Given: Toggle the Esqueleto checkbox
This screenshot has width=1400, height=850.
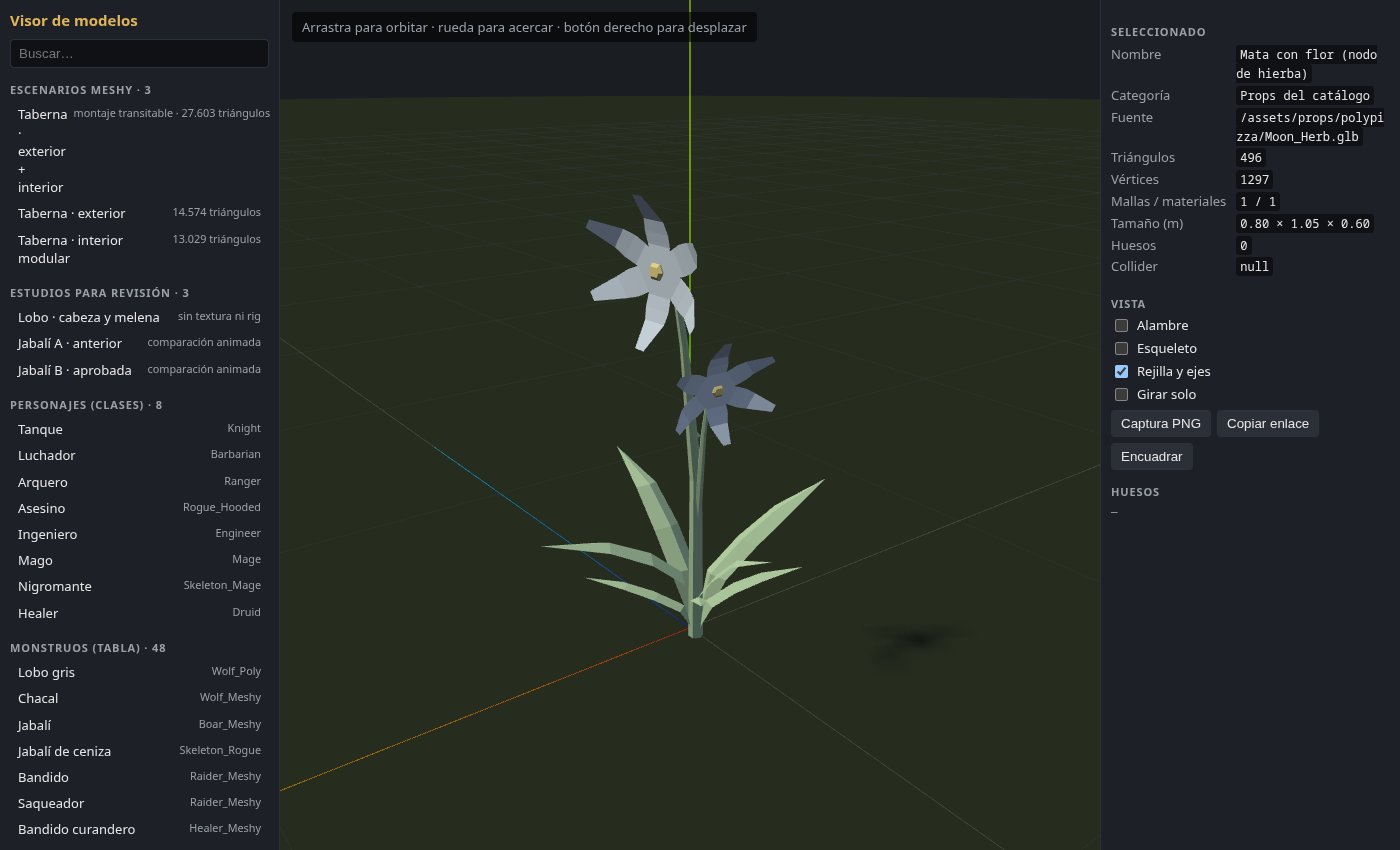Looking at the screenshot, I should 1121,348.
